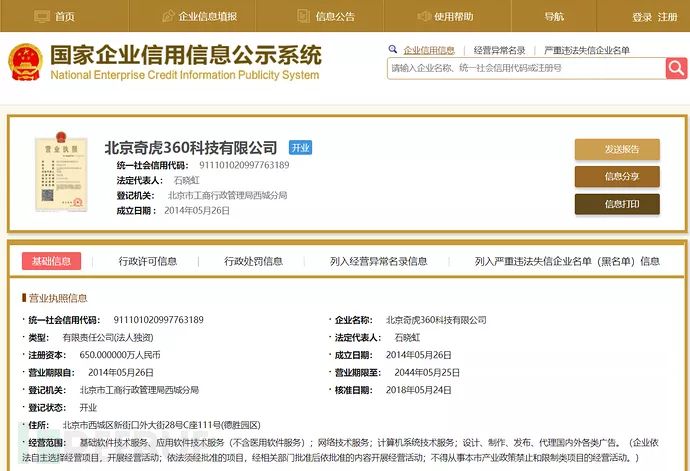Click registered capital 650.000000万人民币
The image size is (690, 471).
tap(120, 355)
